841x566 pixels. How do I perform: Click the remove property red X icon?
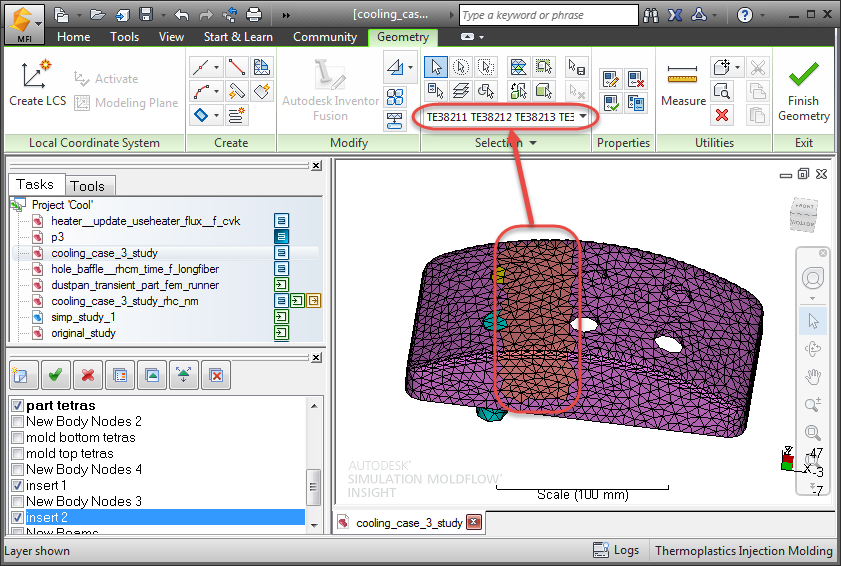tap(637, 79)
